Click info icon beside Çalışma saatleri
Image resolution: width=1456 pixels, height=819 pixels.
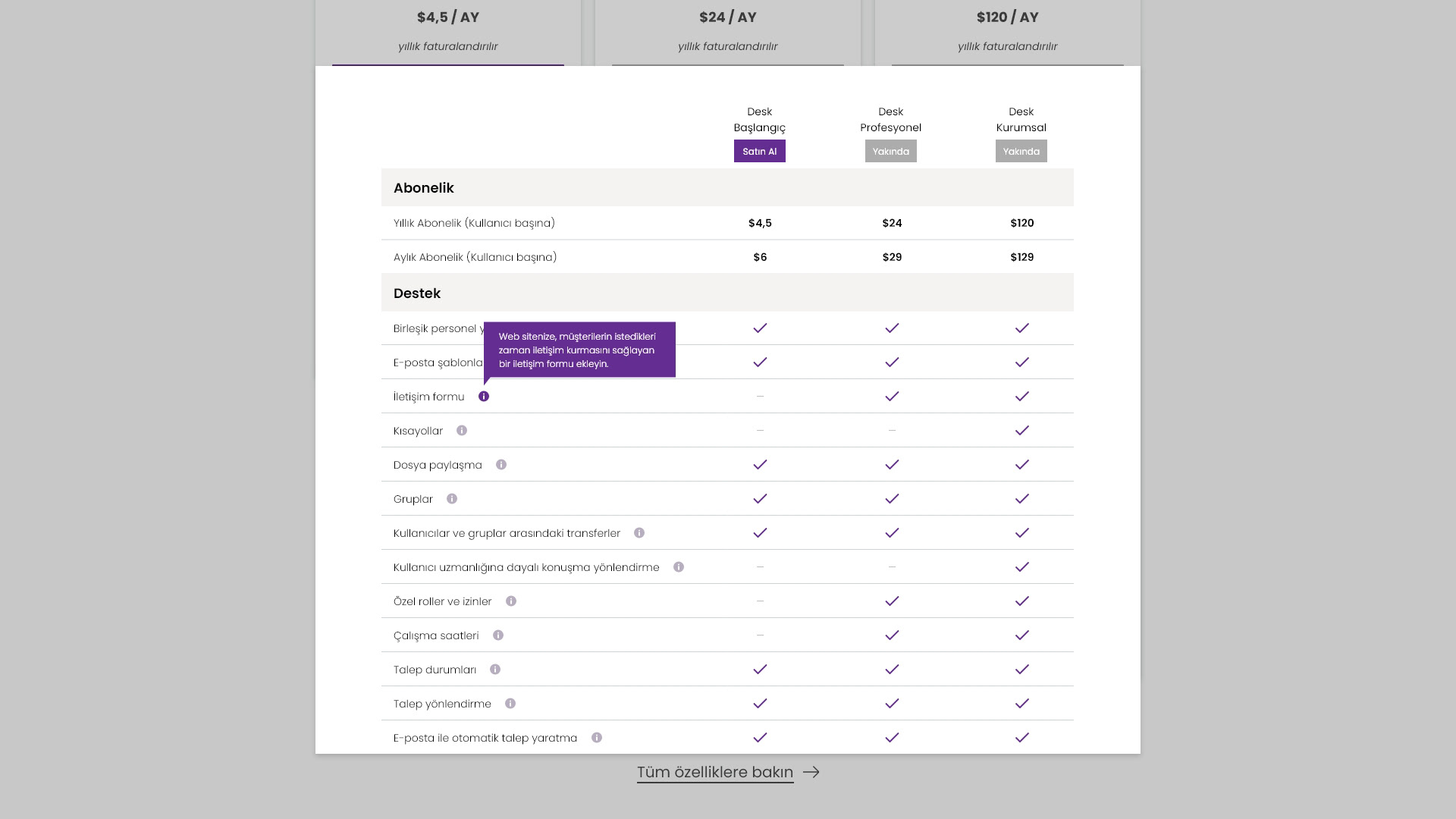(x=498, y=635)
